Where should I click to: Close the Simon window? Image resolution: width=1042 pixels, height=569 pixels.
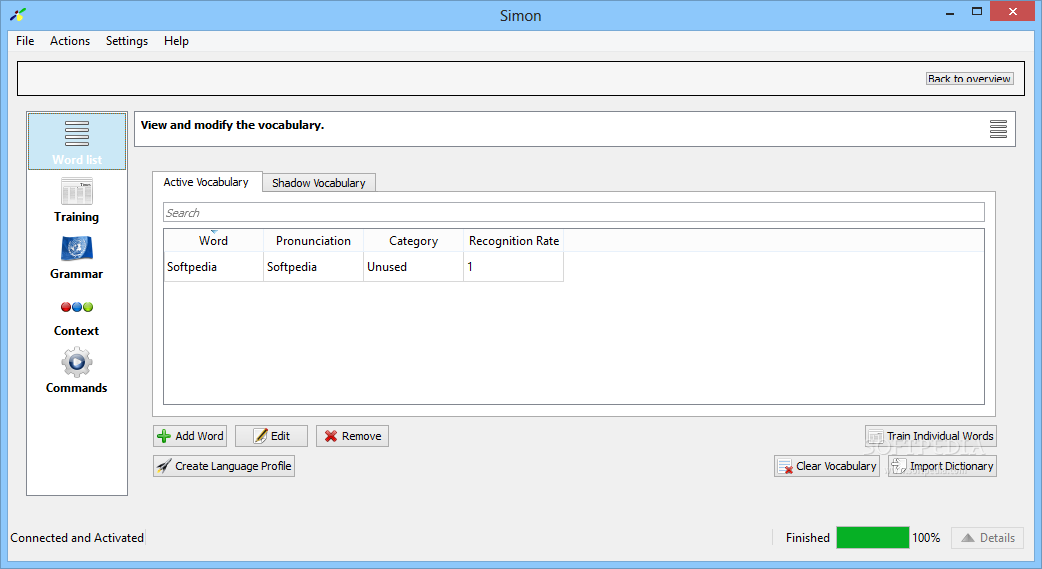tap(1012, 11)
